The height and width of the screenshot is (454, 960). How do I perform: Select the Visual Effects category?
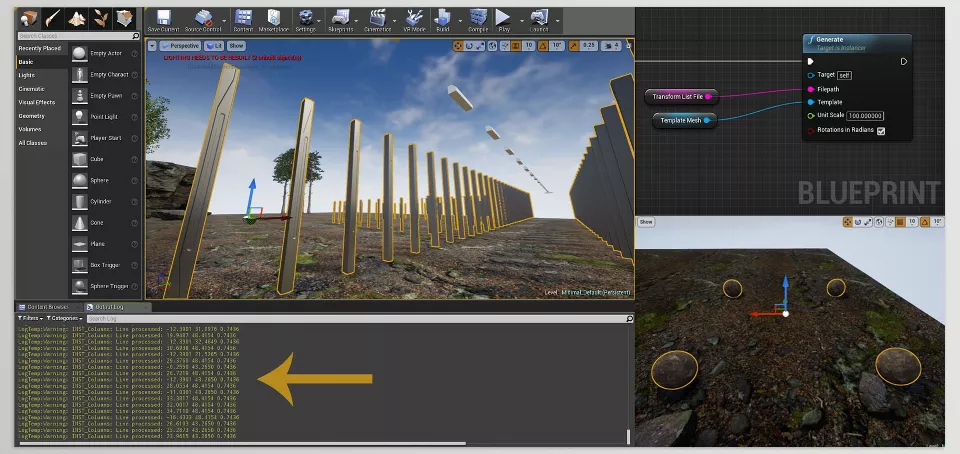[37, 102]
